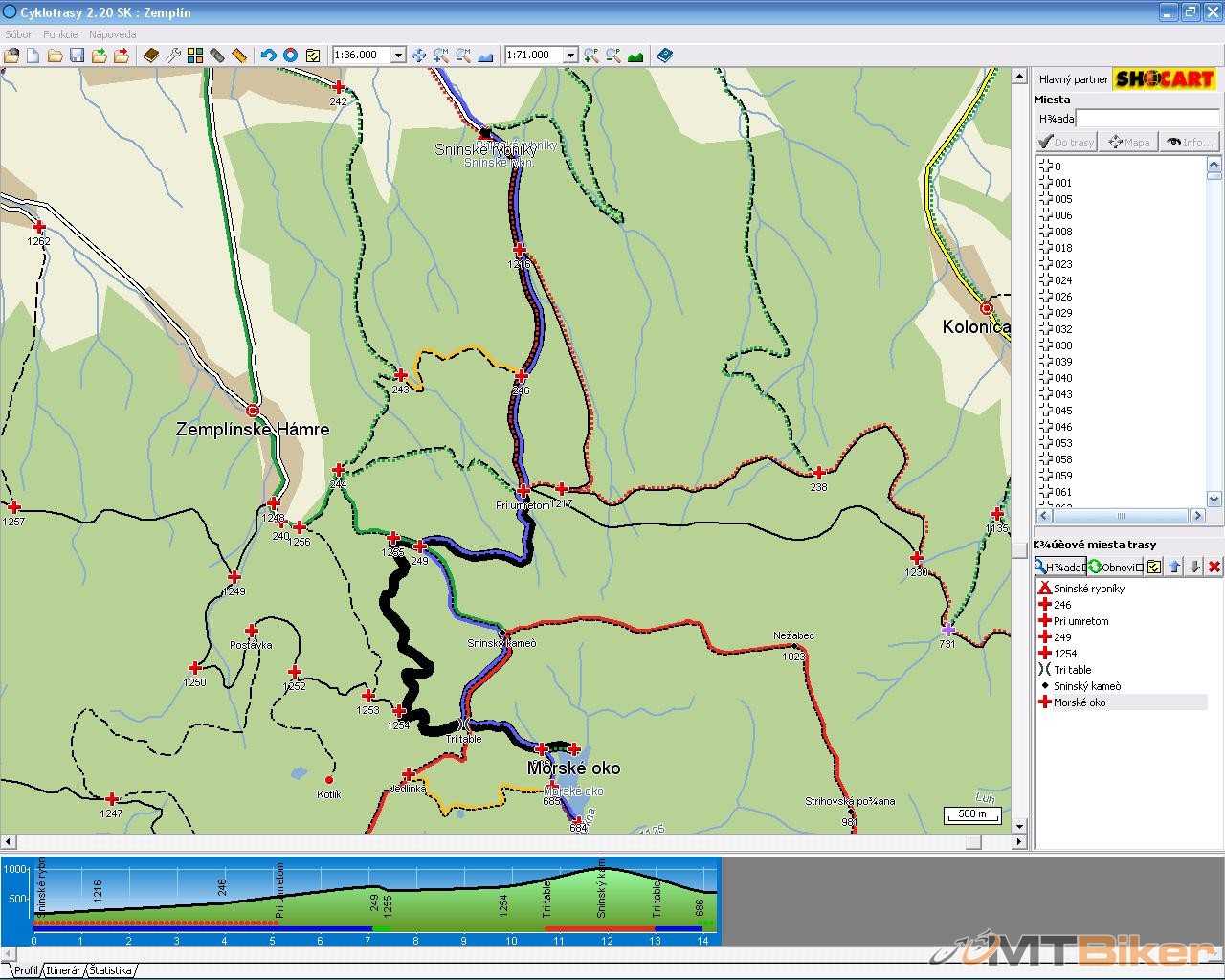
Task: Click the map's horizontal scrollbar thumb
Action: tap(973, 842)
